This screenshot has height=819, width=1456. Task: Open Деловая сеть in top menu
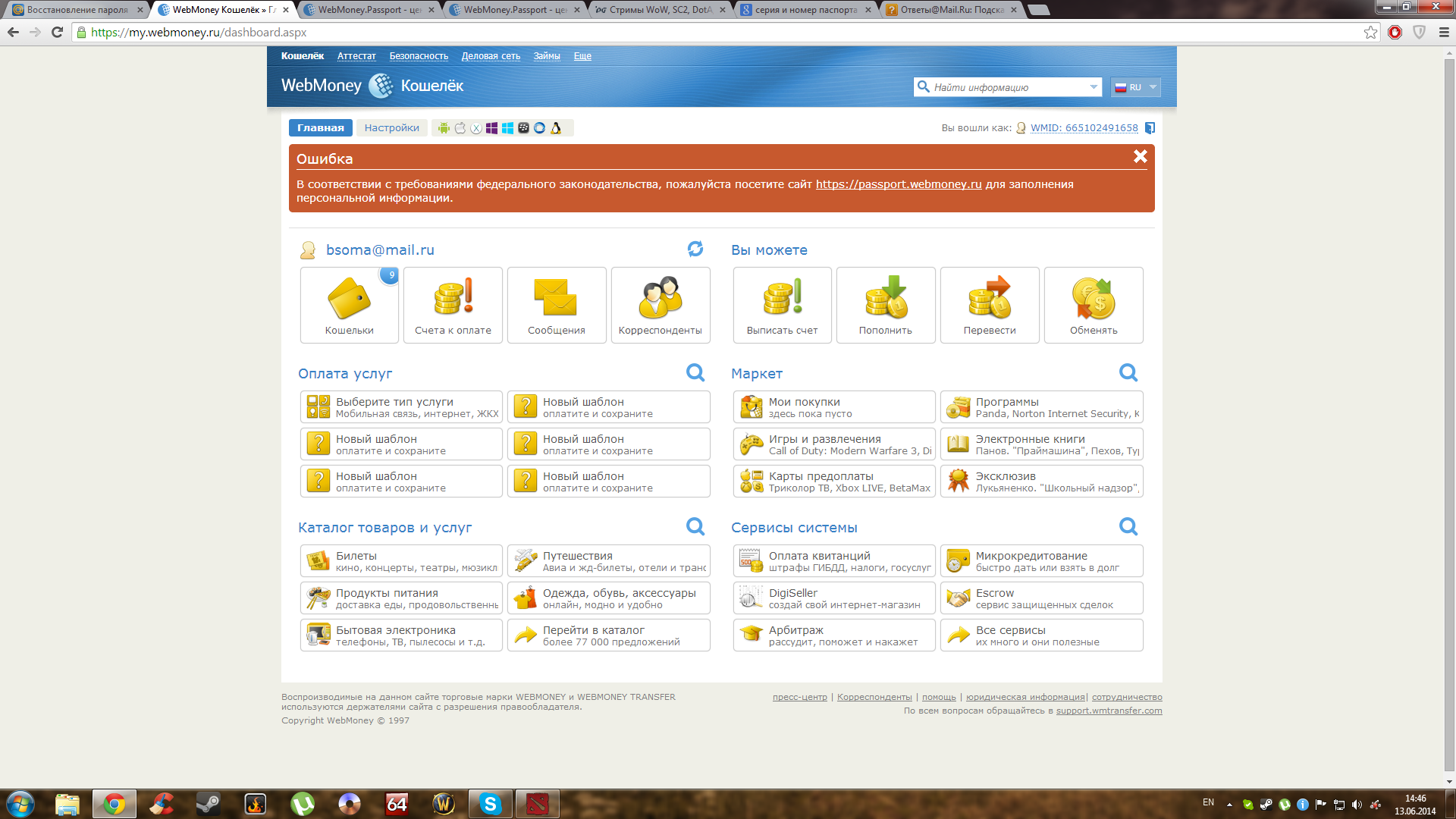click(491, 56)
